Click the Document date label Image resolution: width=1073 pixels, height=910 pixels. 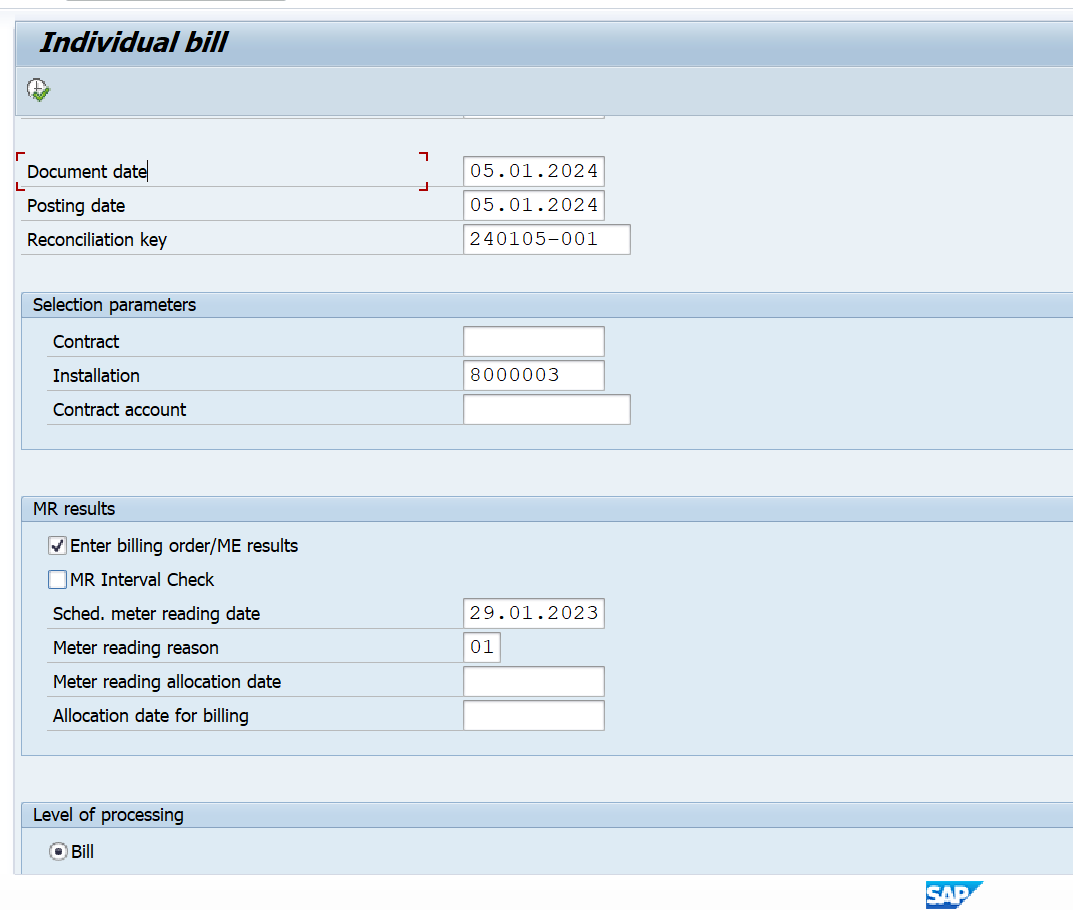click(87, 172)
